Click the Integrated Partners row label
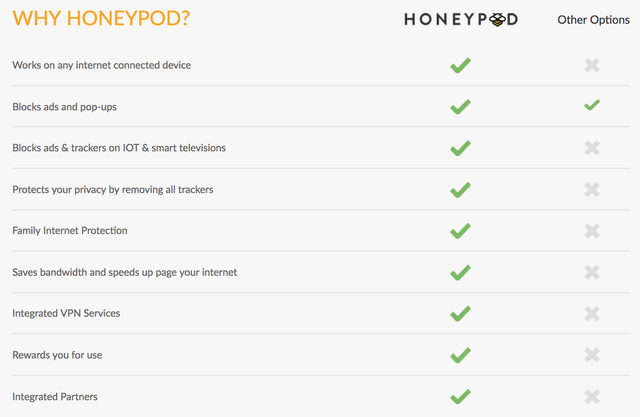640x417 pixels. (55, 397)
